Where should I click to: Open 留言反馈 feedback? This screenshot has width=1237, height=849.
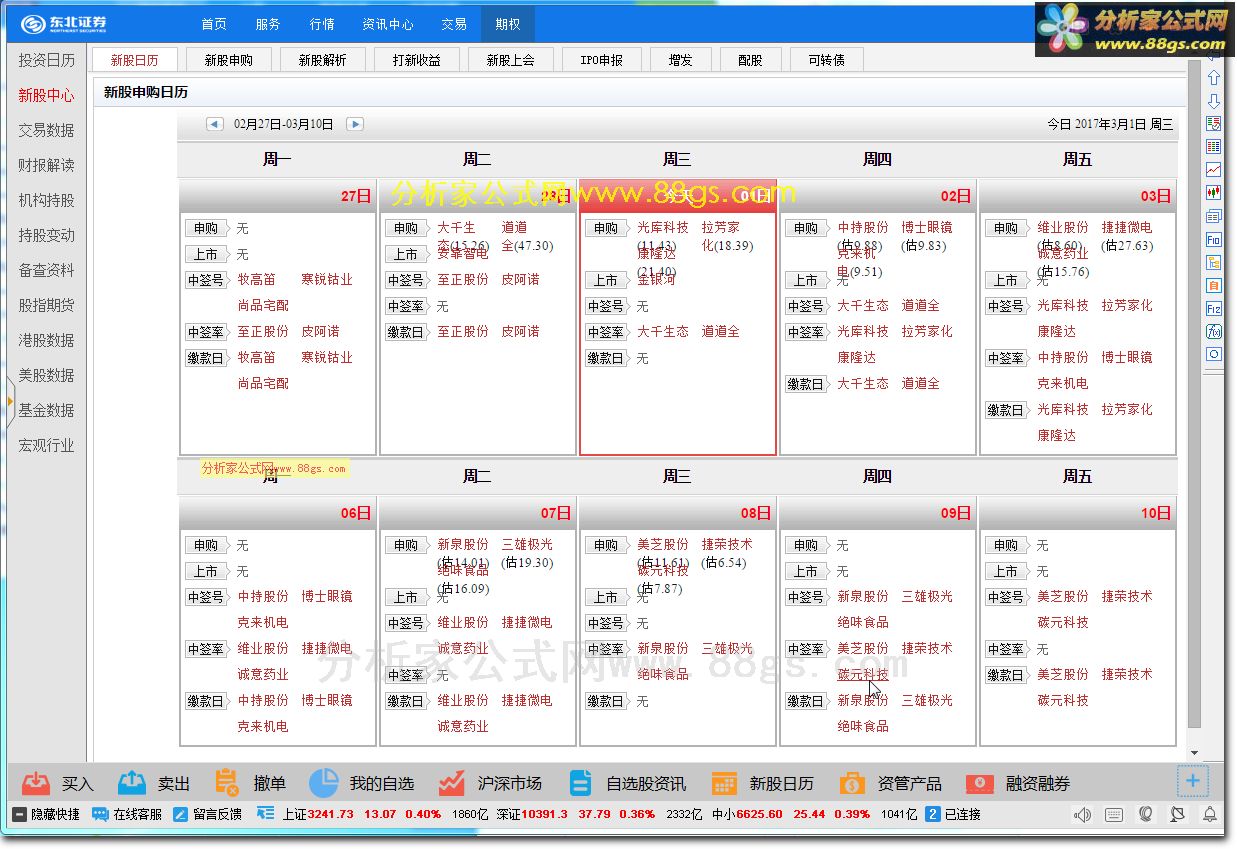pyautogui.click(x=208, y=815)
